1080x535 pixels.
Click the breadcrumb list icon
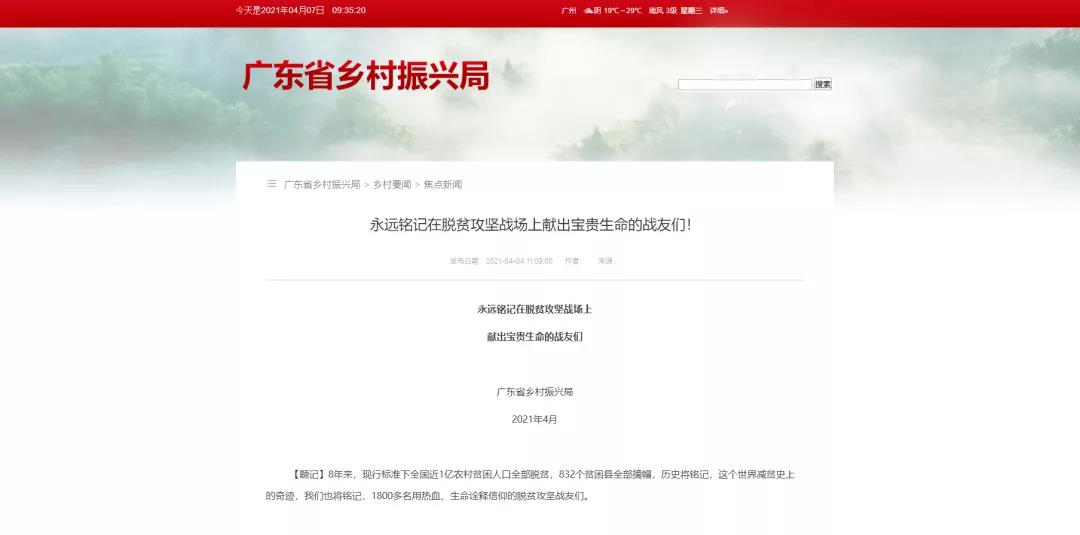(x=271, y=184)
